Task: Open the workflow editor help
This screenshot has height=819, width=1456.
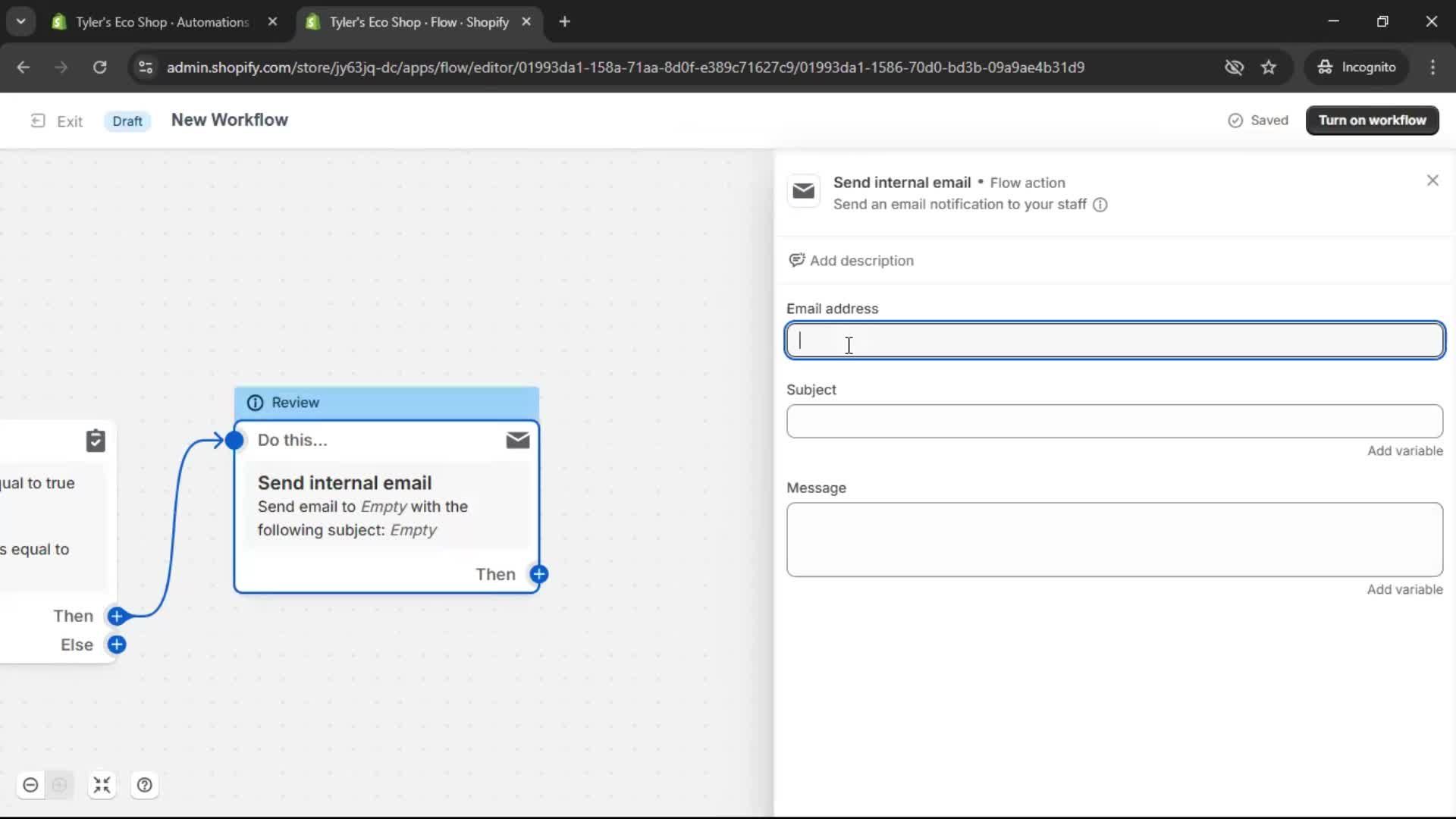Action: [144, 785]
